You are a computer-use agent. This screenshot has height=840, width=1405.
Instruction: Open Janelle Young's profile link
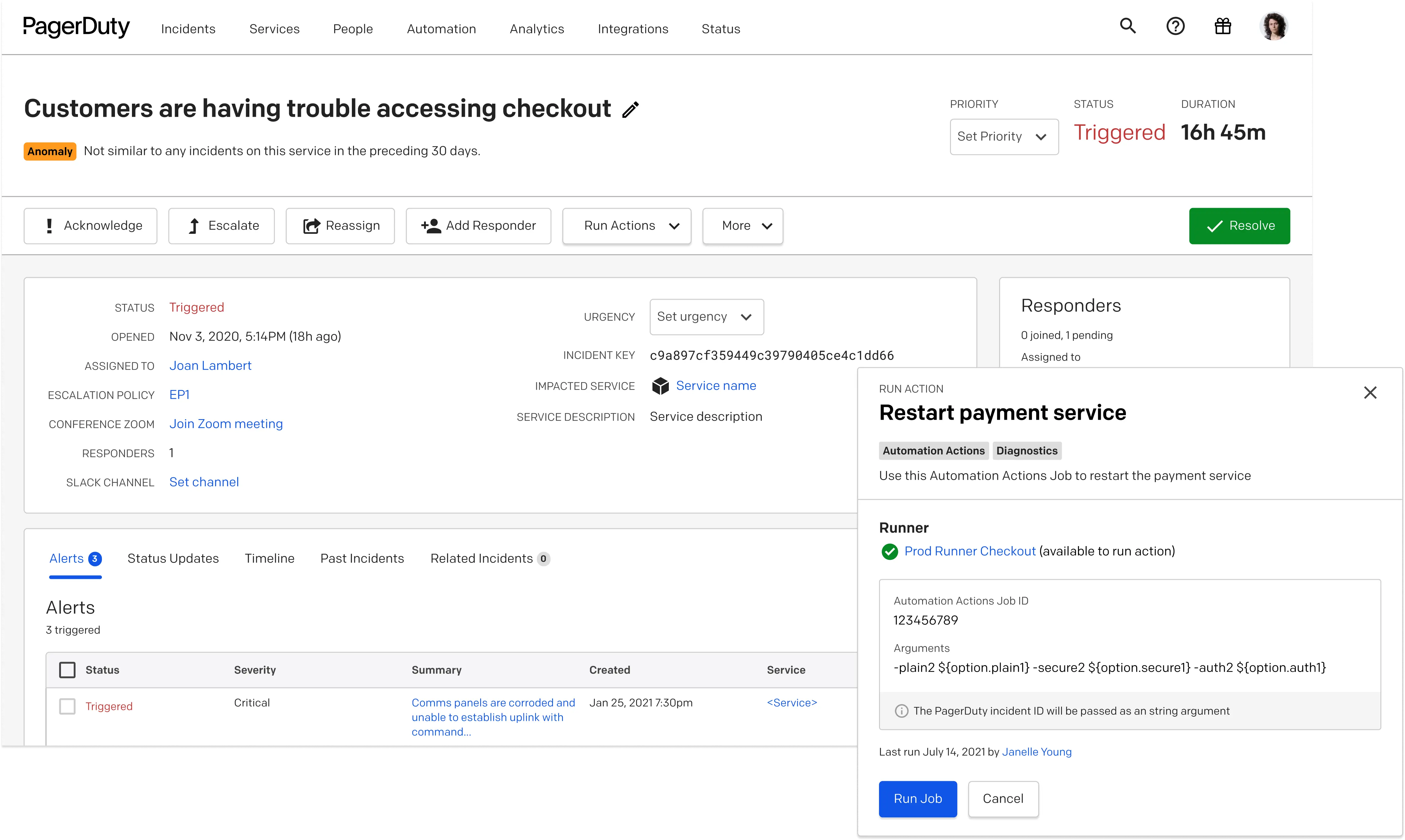pos(1036,752)
